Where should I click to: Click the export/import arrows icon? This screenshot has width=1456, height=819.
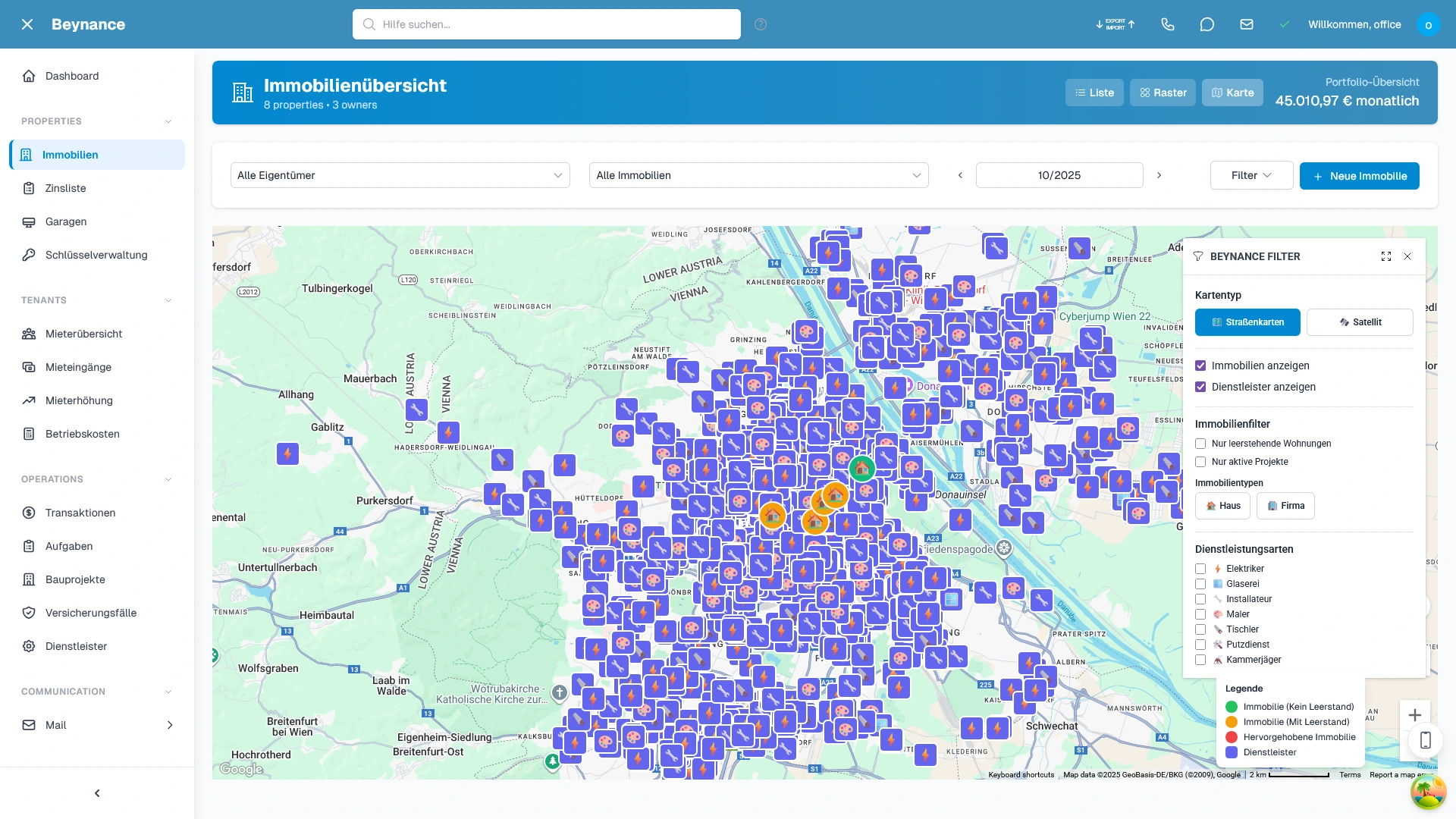click(x=1116, y=24)
